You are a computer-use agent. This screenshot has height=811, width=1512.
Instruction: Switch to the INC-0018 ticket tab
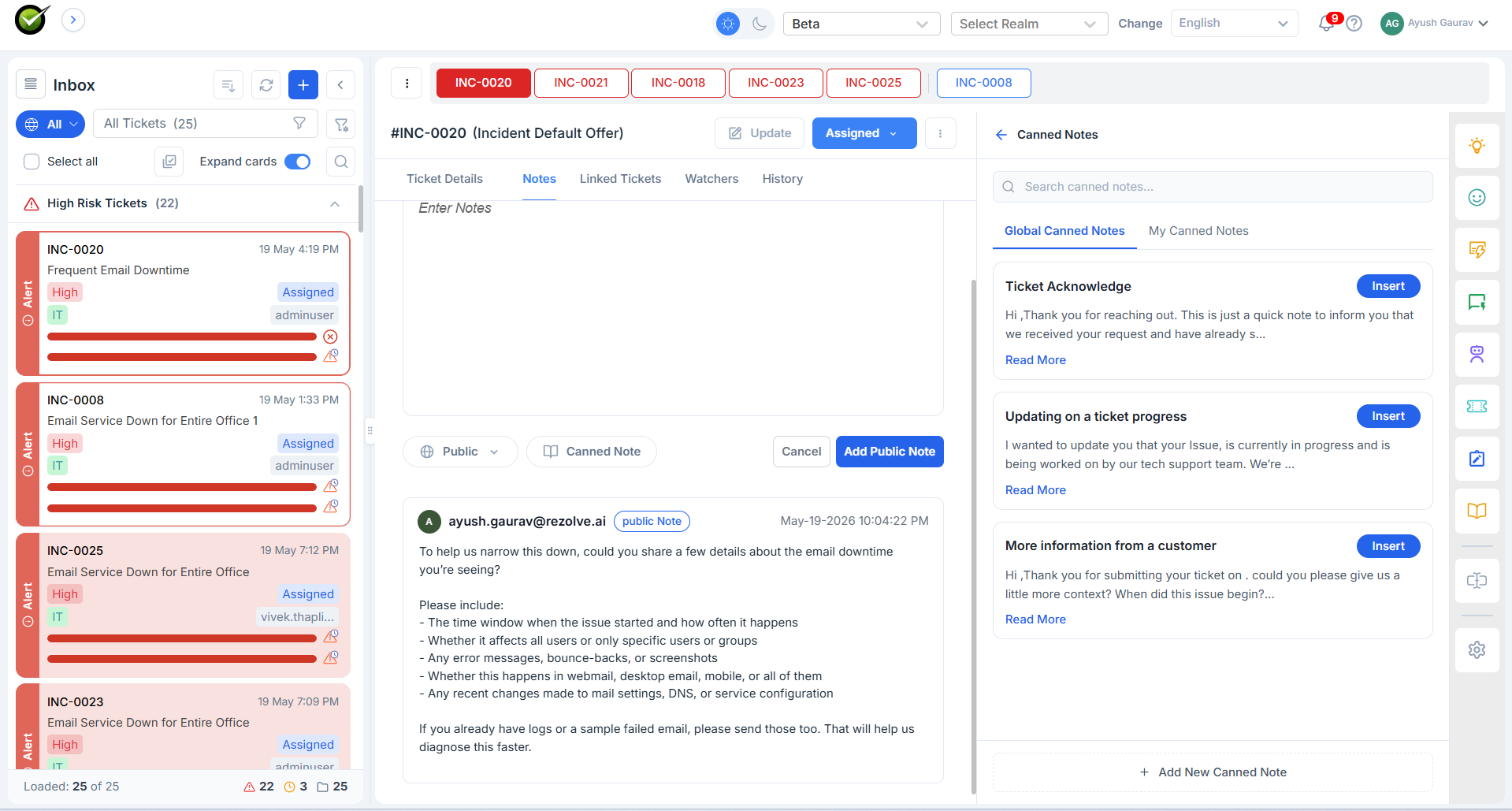click(678, 83)
